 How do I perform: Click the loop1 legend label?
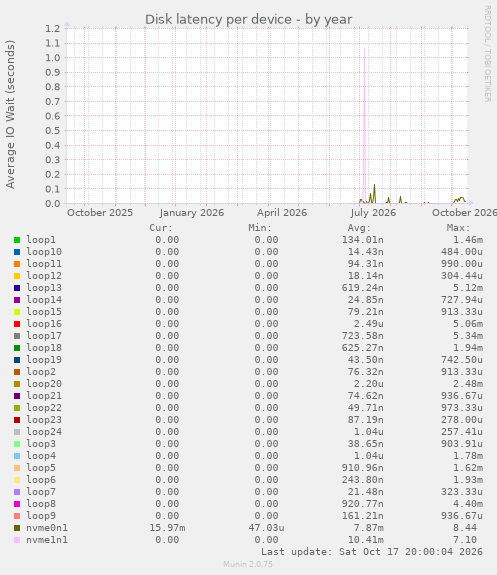(41, 240)
